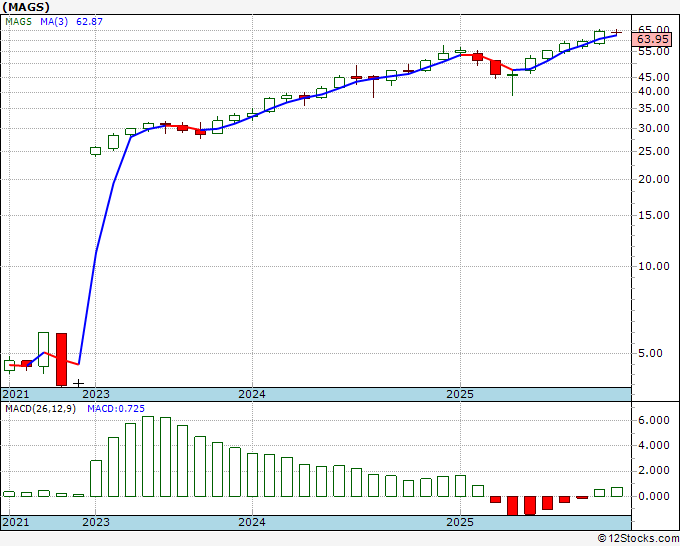
Task: Click the (MAGS) chart title
Action: pyautogui.click(x=26, y=7)
